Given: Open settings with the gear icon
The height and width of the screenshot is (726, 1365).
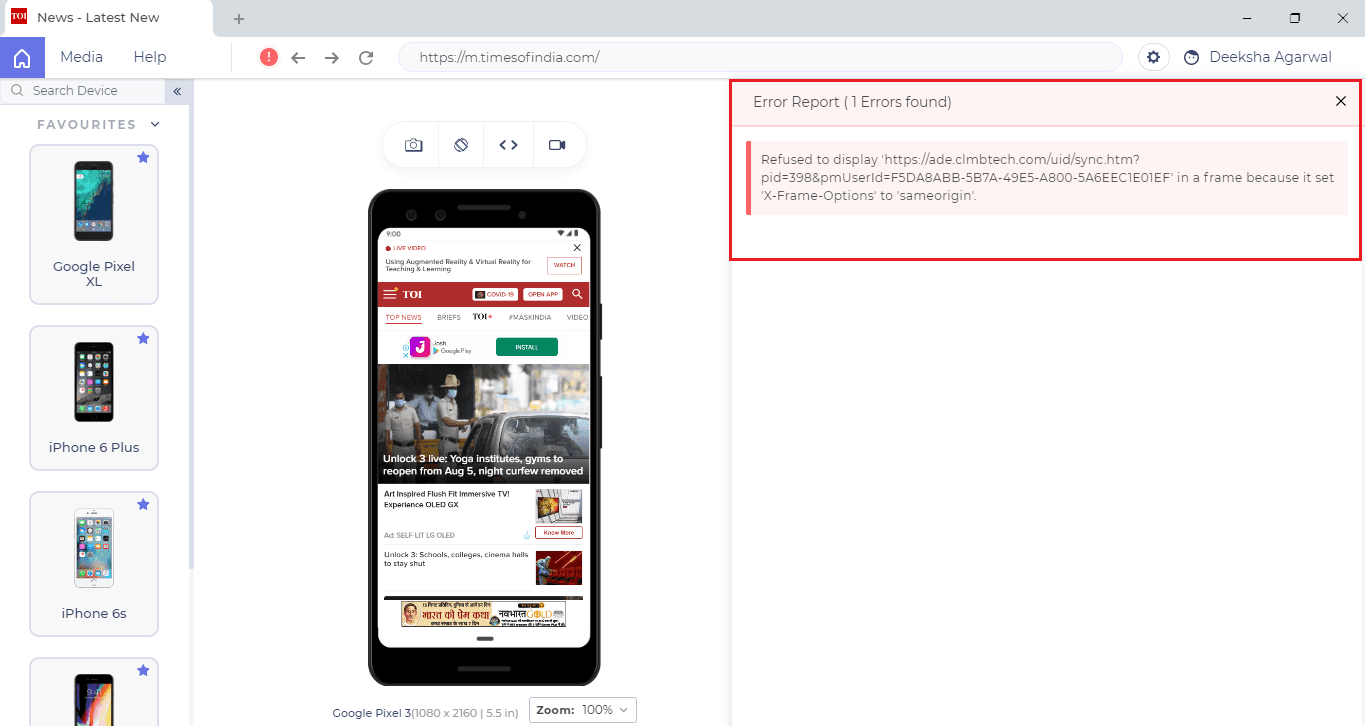Looking at the screenshot, I should pyautogui.click(x=1153, y=57).
